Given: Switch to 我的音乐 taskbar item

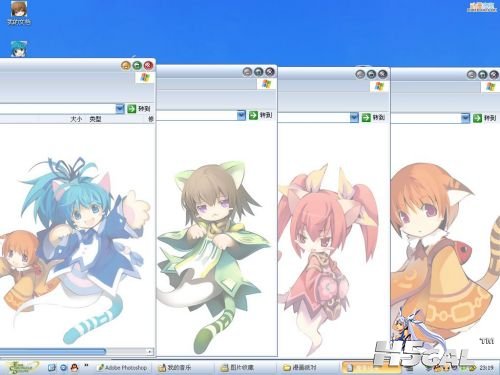Looking at the screenshot, I should pyautogui.click(x=175, y=368).
